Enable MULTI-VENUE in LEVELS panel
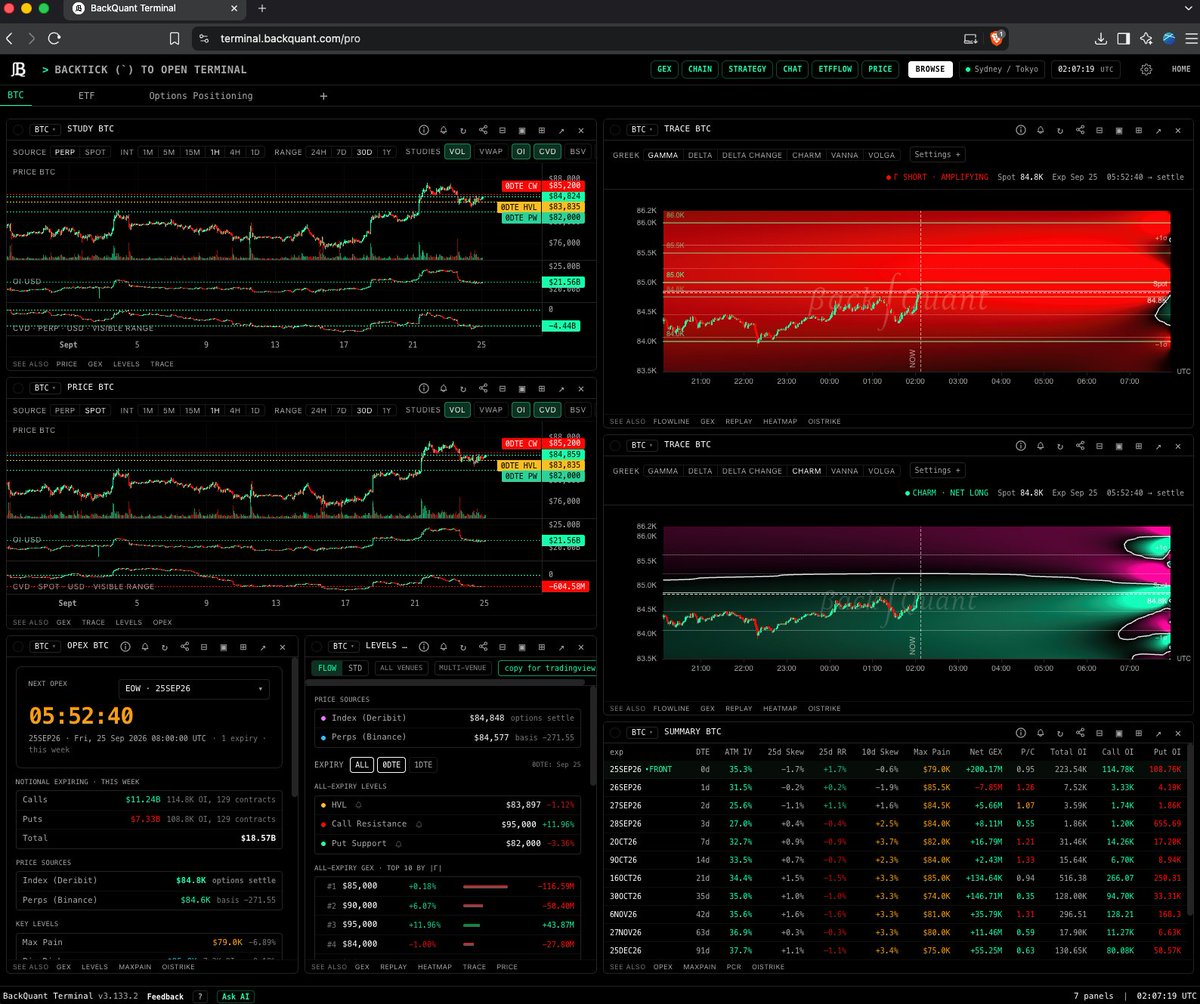This screenshot has width=1200, height=1004. [463, 667]
